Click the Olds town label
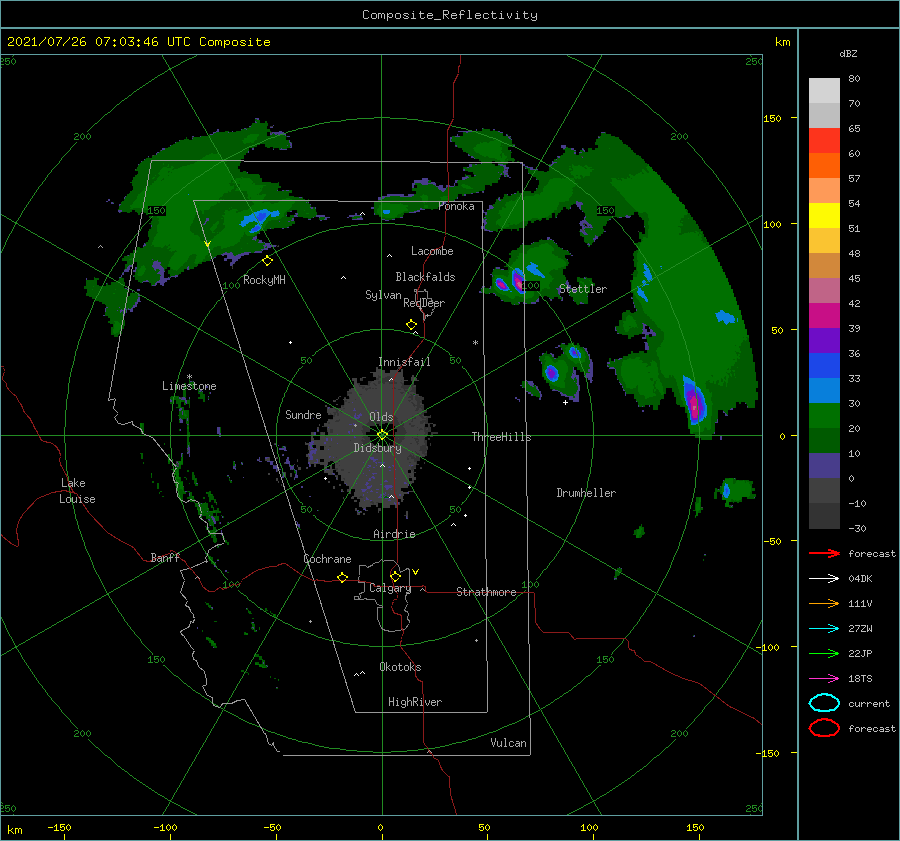Viewport: 900px width, 841px height. (x=381, y=417)
